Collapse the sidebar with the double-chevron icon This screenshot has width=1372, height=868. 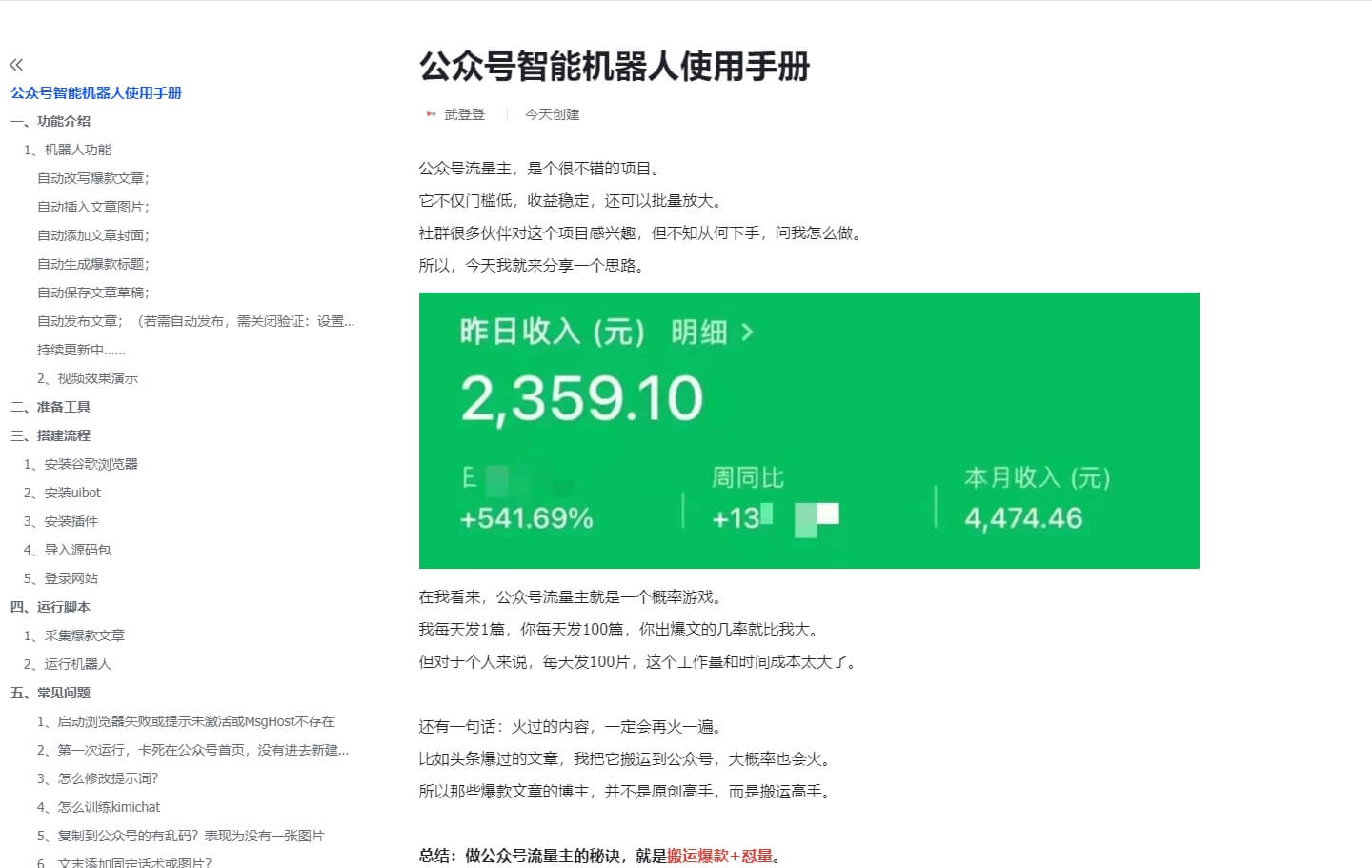tap(15, 64)
